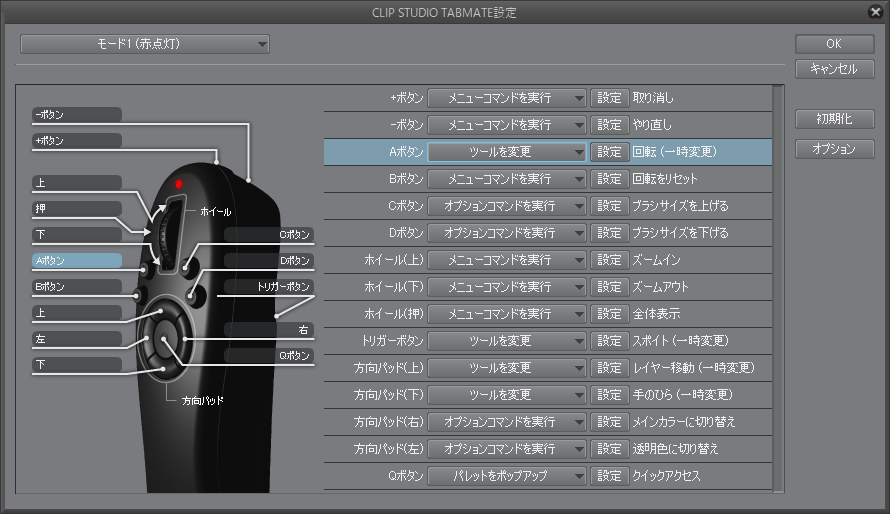Click 設定 next to 取り消し
The height and width of the screenshot is (514, 890).
(x=609, y=98)
